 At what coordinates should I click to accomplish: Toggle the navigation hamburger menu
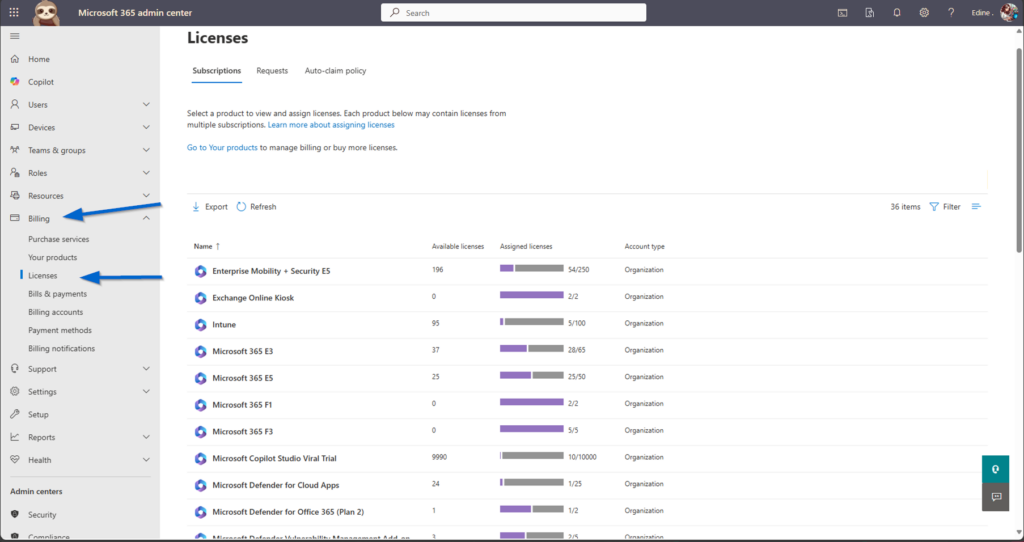(14, 37)
